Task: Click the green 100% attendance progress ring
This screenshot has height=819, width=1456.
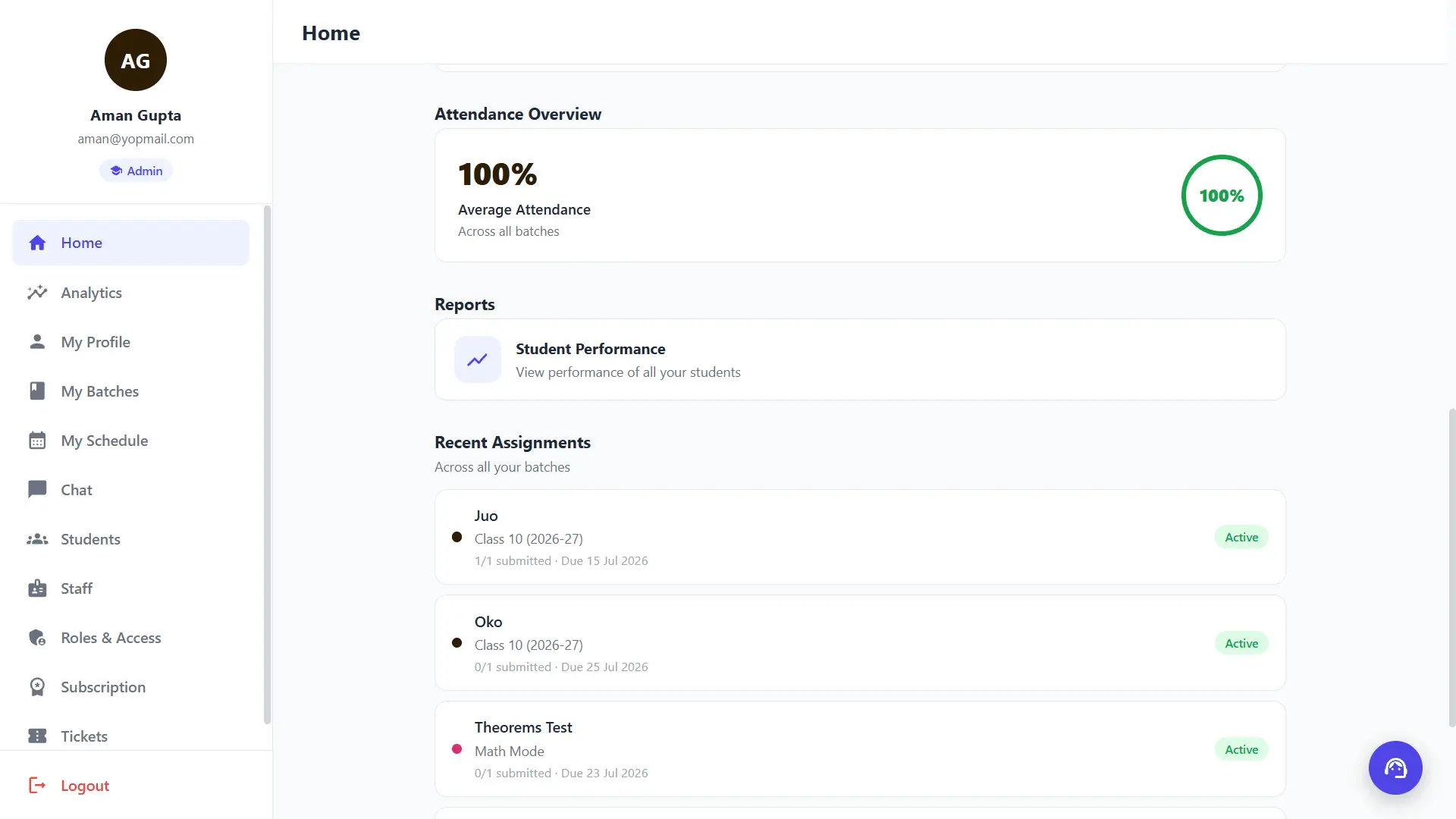Action: click(x=1222, y=196)
